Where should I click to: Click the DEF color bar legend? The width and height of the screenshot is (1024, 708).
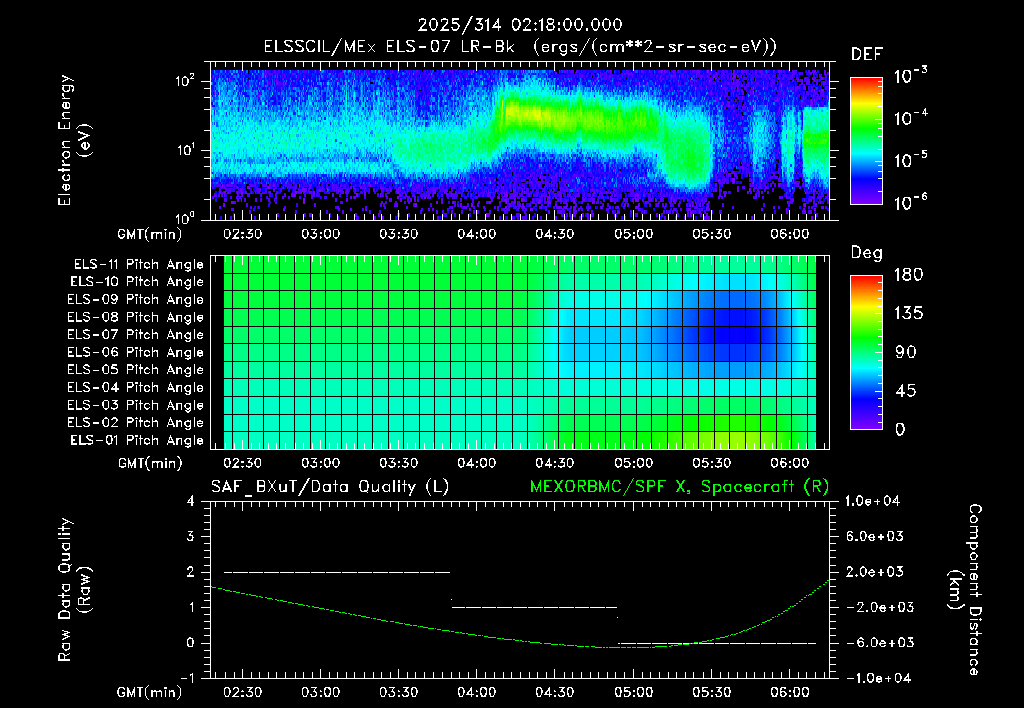(x=866, y=141)
